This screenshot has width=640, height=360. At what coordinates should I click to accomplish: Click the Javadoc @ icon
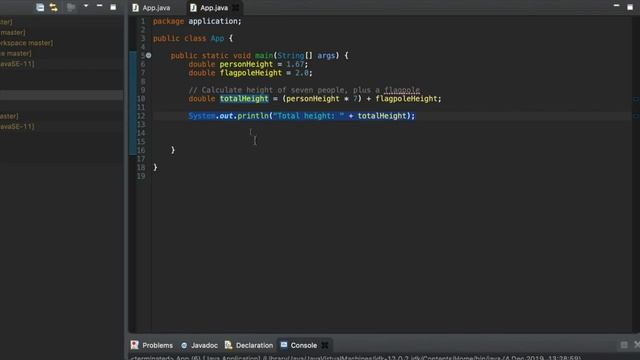tap(184, 345)
